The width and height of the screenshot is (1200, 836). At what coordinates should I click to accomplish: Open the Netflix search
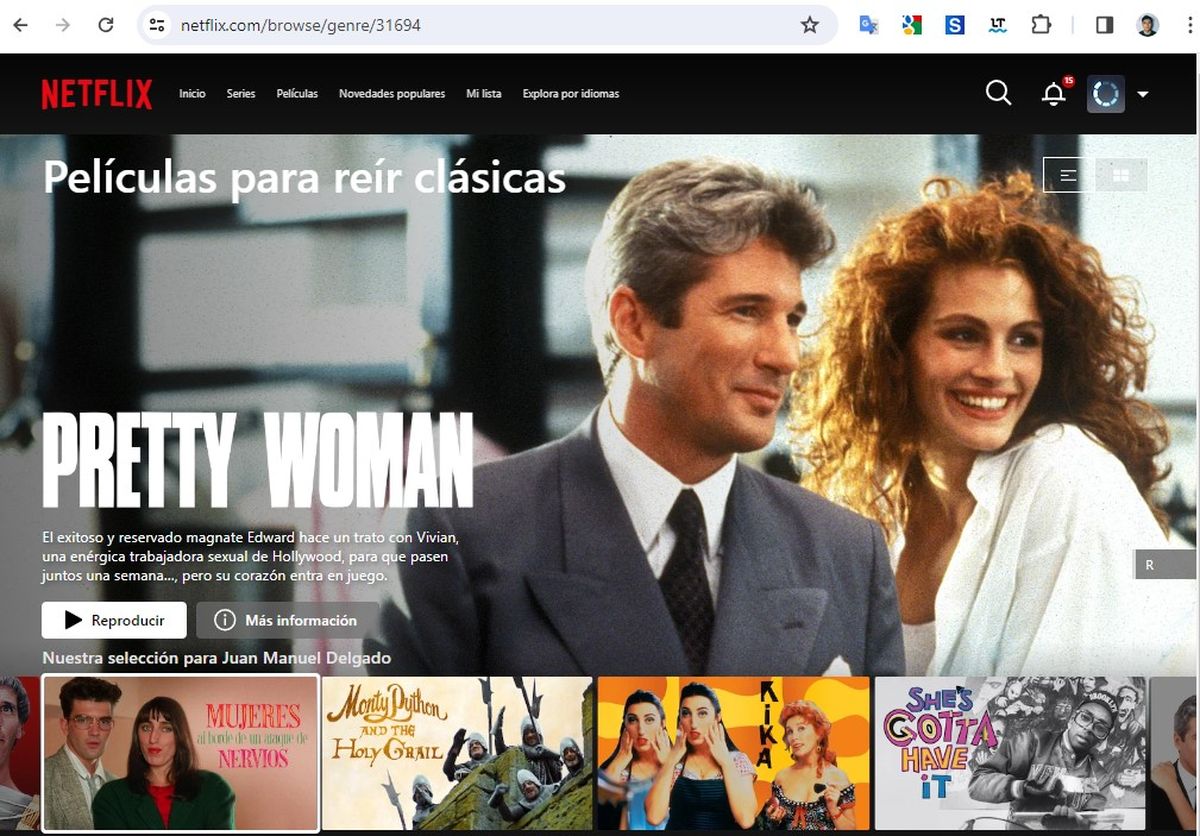pyautogui.click(x=998, y=93)
